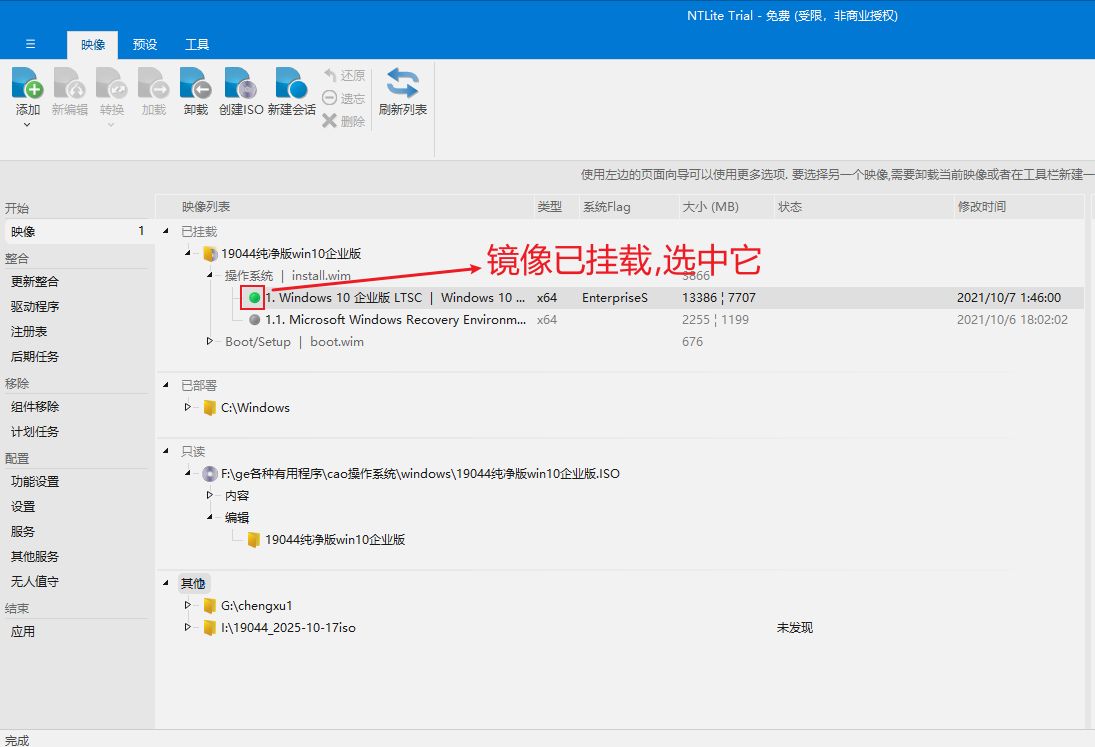Screen dimensions: 1095x747
Task: Open the hamburger menu at top left
Action: tap(31, 44)
